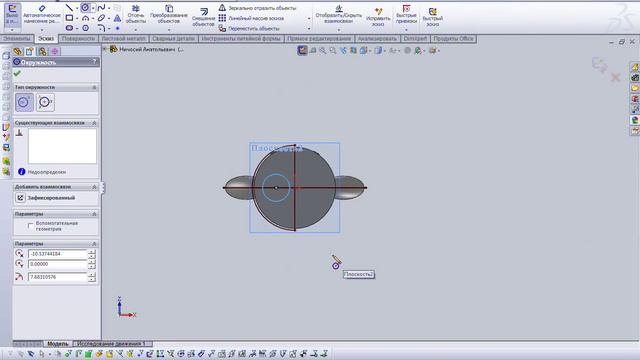Image resolution: width=640 pixels, height=360 pixels.
Task: Select the Sketch Fillet tool
Action: click(101, 28)
